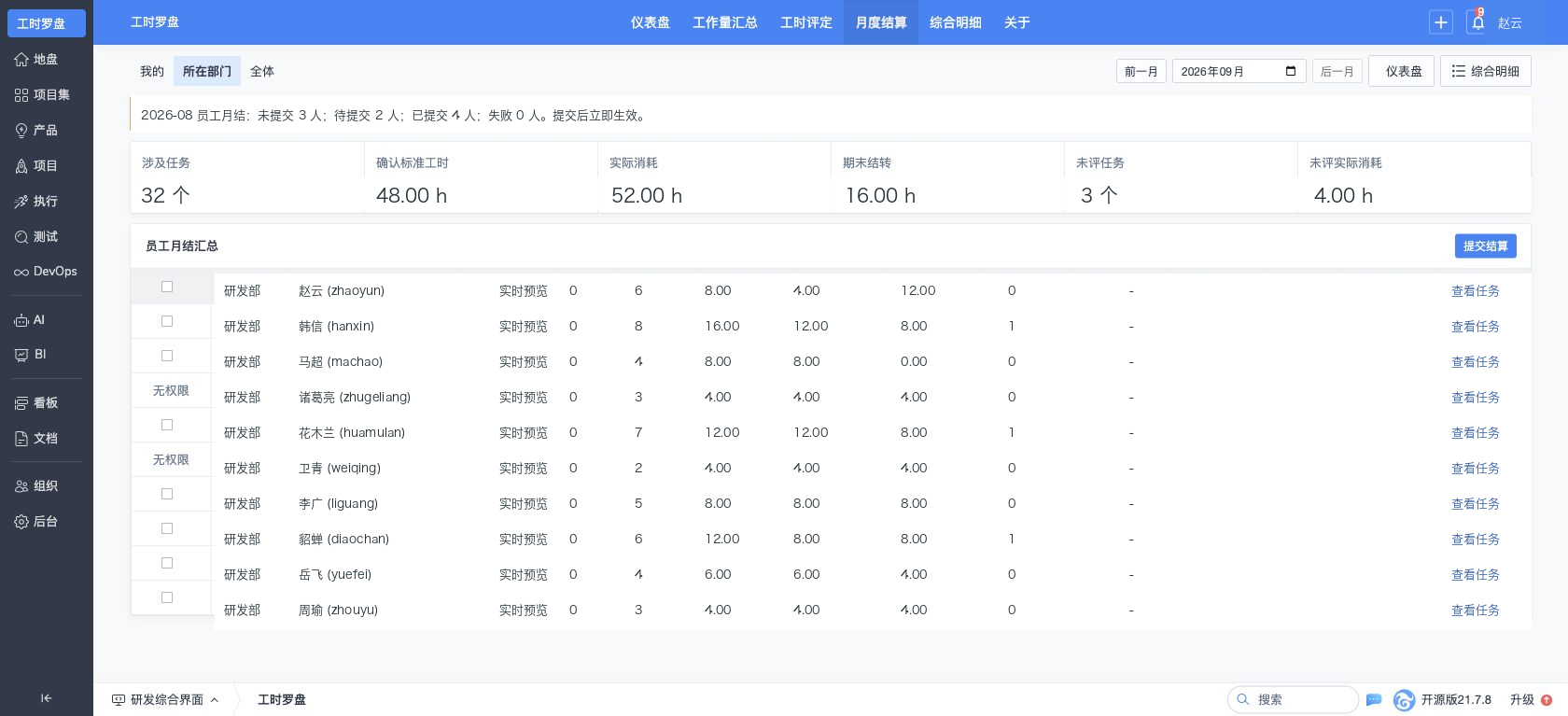Open the 后台 settings gear icon

tap(21, 522)
